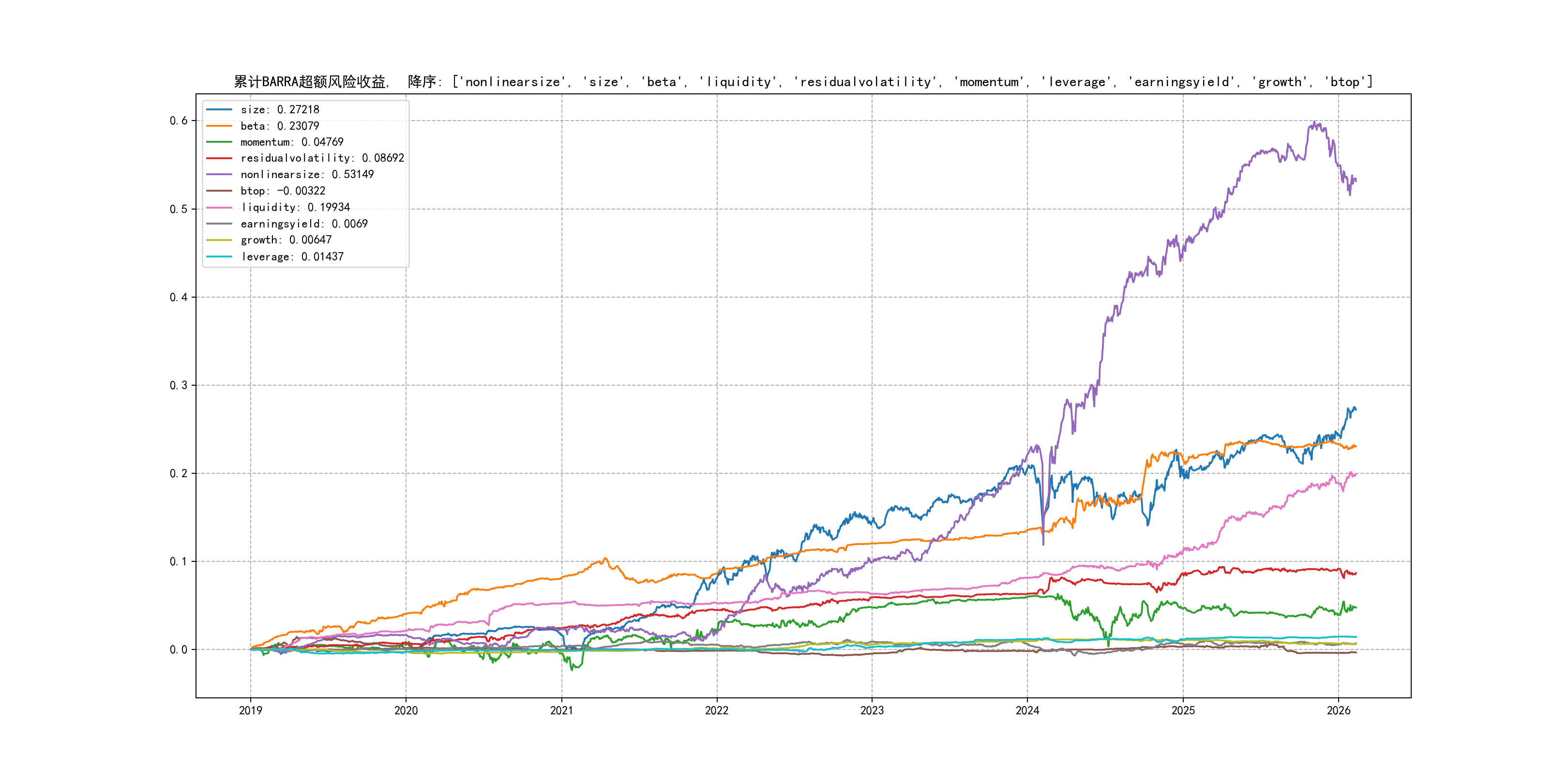
Task: Select legend entry 'btop: -0.00322'
Action: (x=283, y=191)
